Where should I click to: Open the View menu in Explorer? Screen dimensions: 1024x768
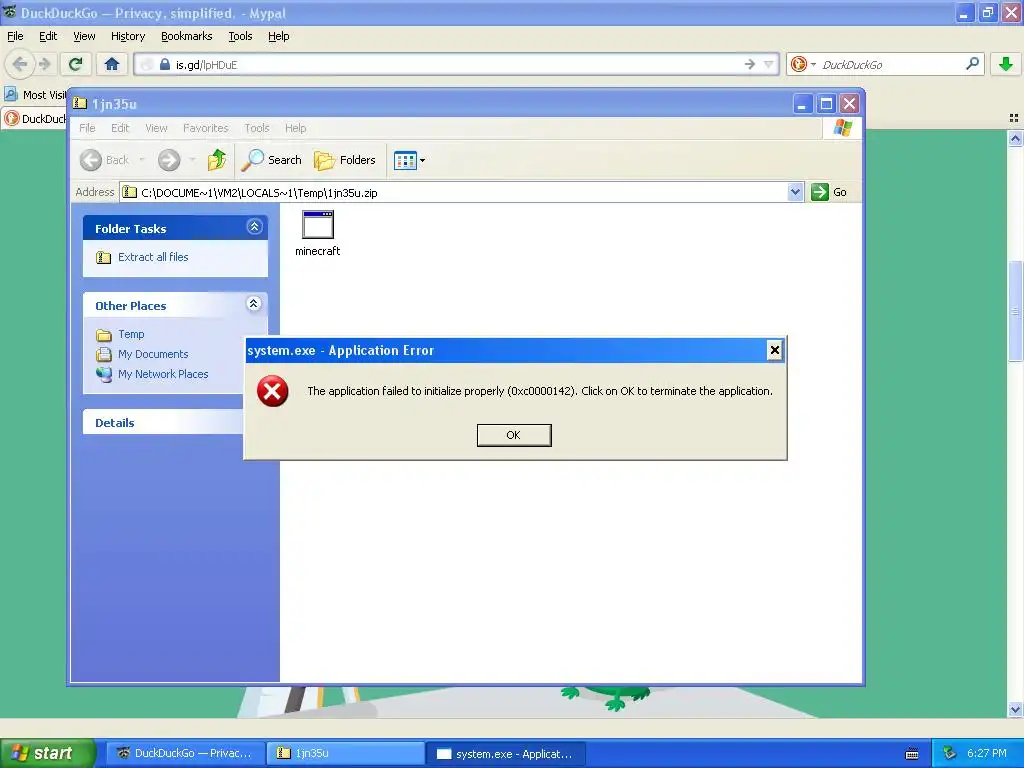pyautogui.click(x=156, y=128)
